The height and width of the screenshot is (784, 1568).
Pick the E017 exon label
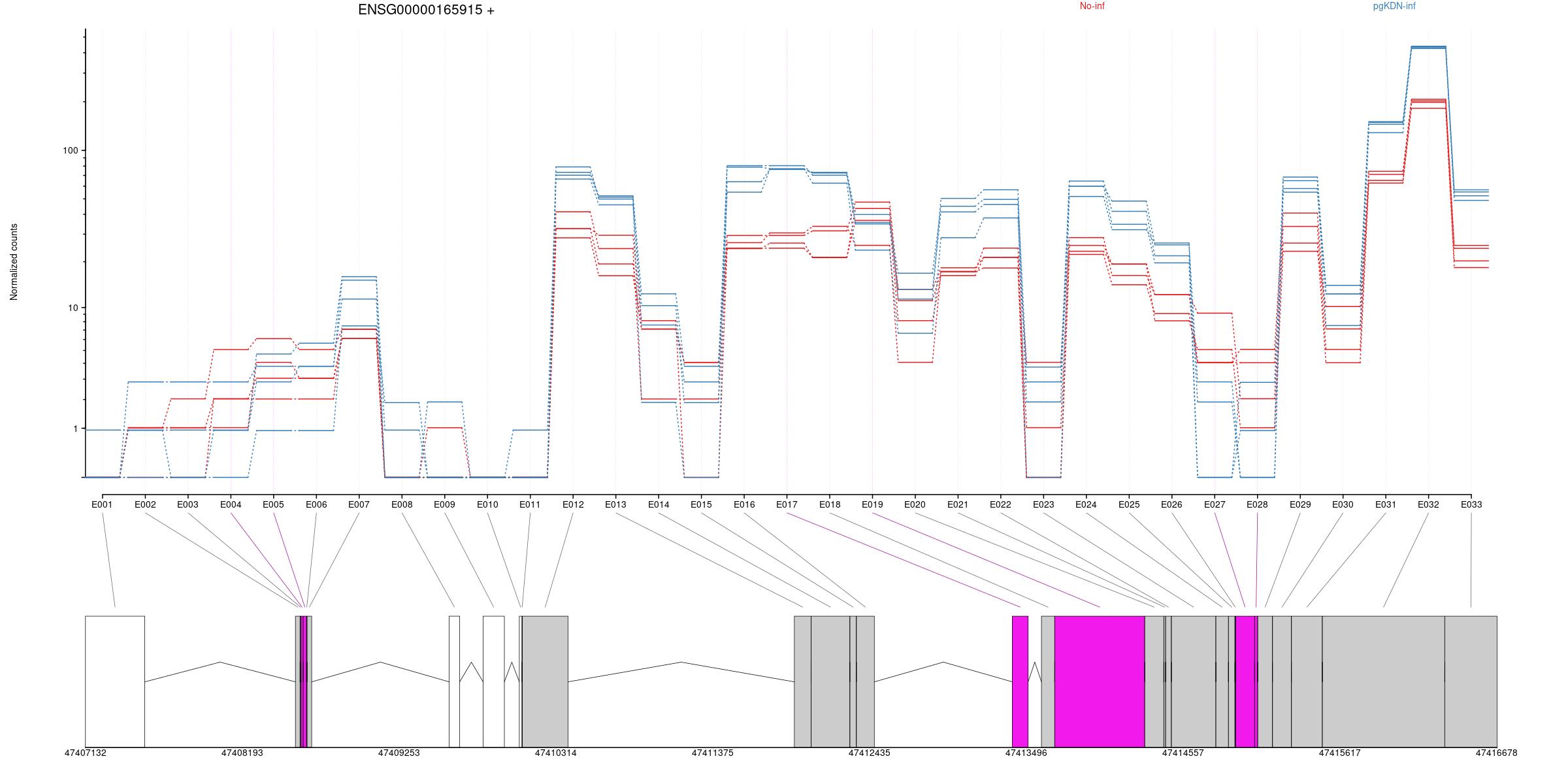pos(787,504)
